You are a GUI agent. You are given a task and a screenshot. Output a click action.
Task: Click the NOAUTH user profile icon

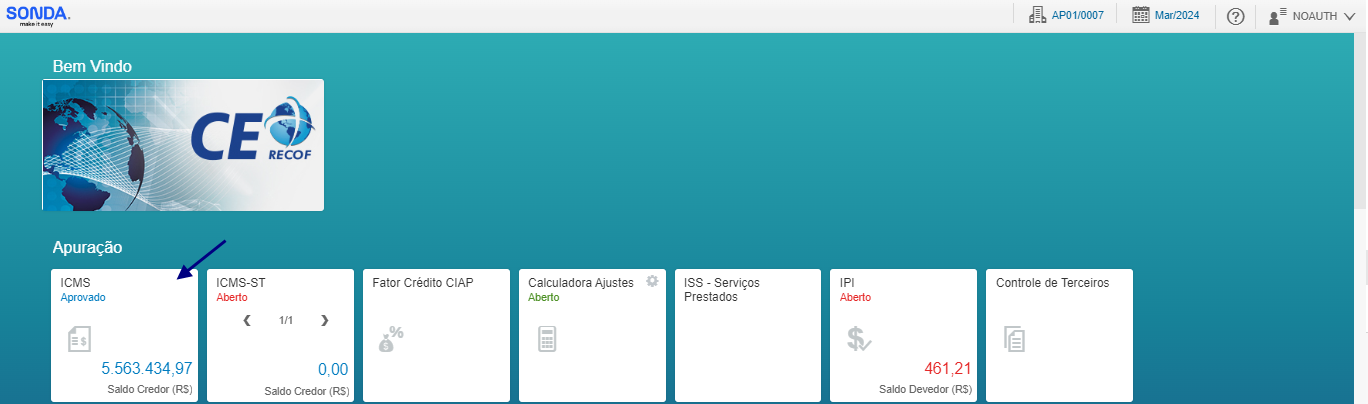click(1276, 16)
